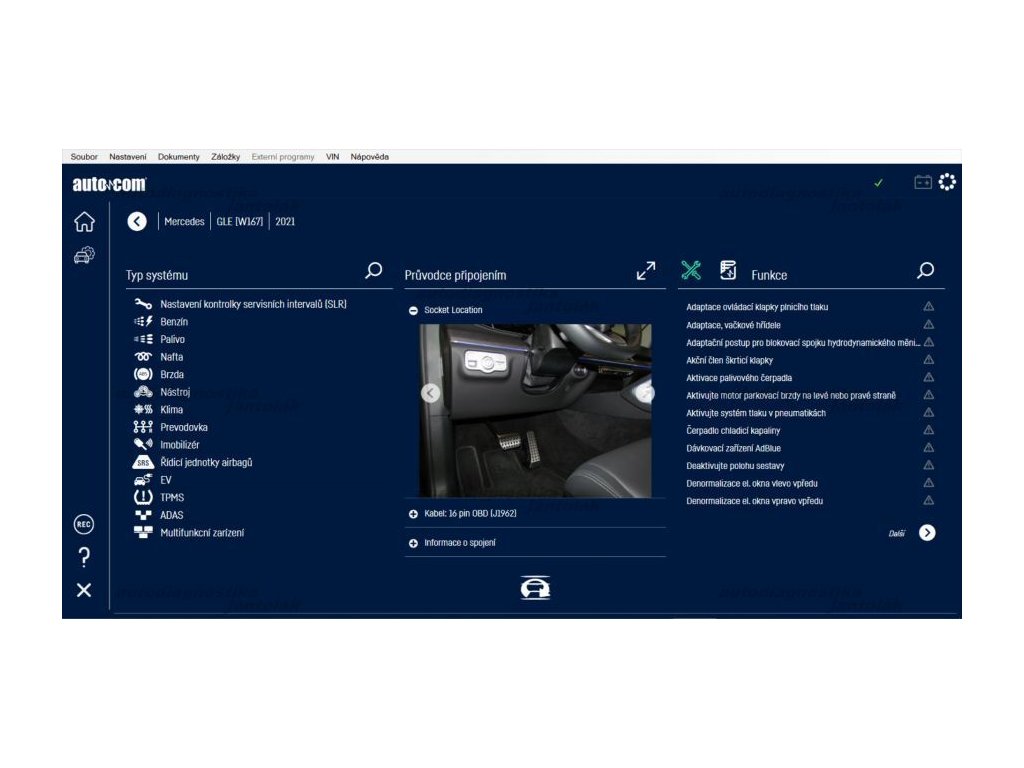The height and width of the screenshot is (768, 1024).
Task: Open Záložky menu
Action: pos(225,157)
